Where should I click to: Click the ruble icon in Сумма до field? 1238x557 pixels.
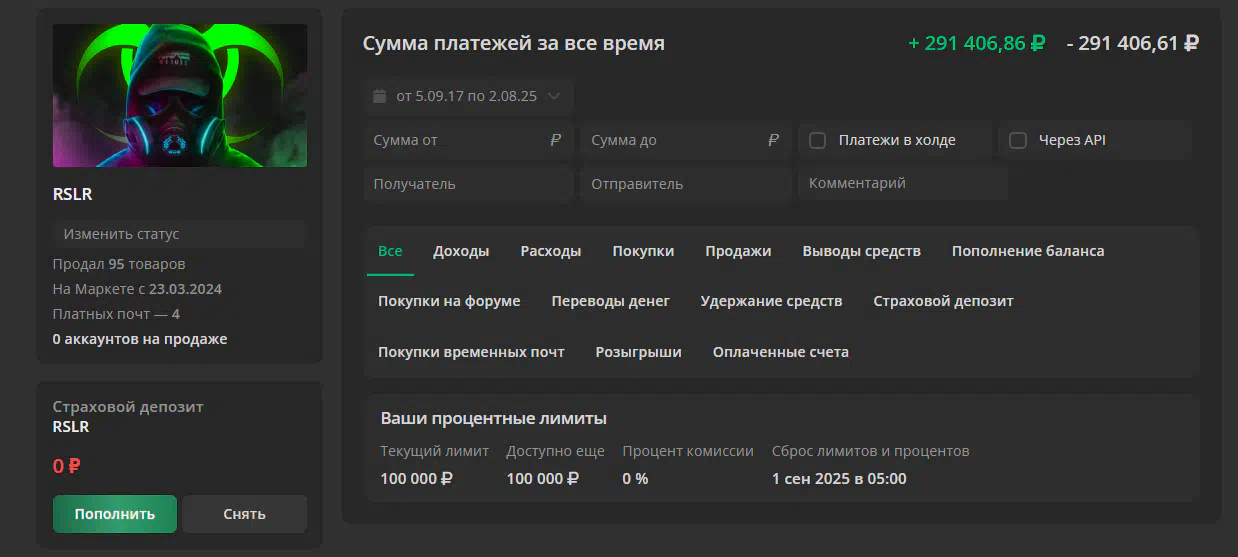coord(773,140)
